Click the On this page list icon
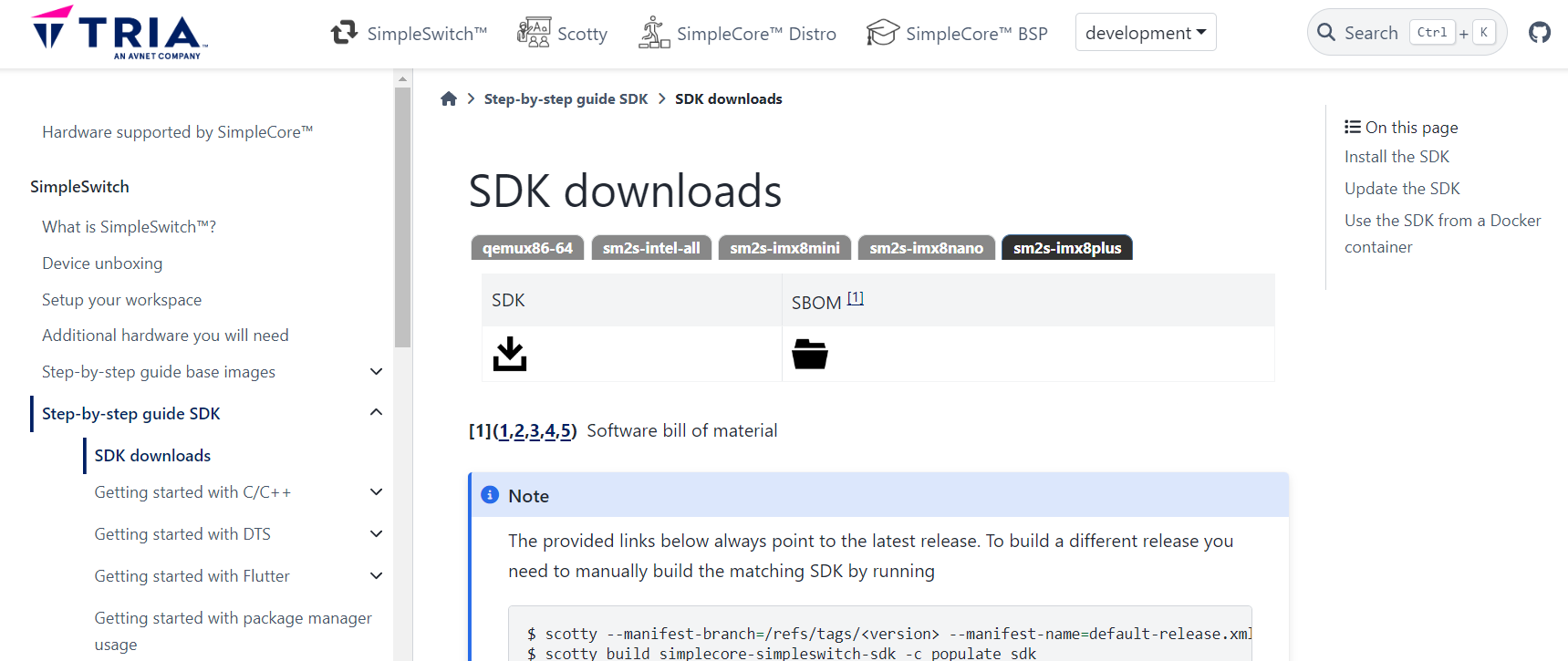The image size is (1568, 661). [x=1353, y=127]
